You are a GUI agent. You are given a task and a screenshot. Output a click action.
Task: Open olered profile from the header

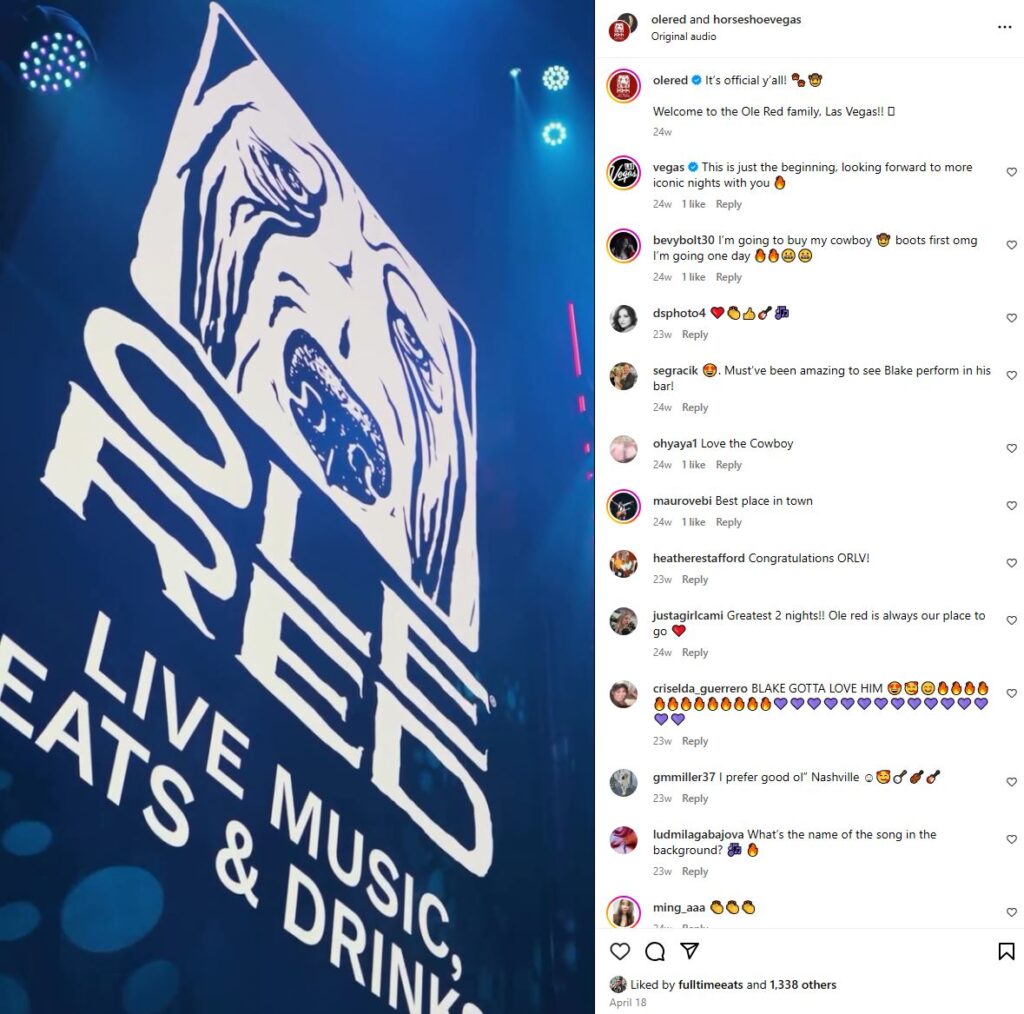(669, 20)
